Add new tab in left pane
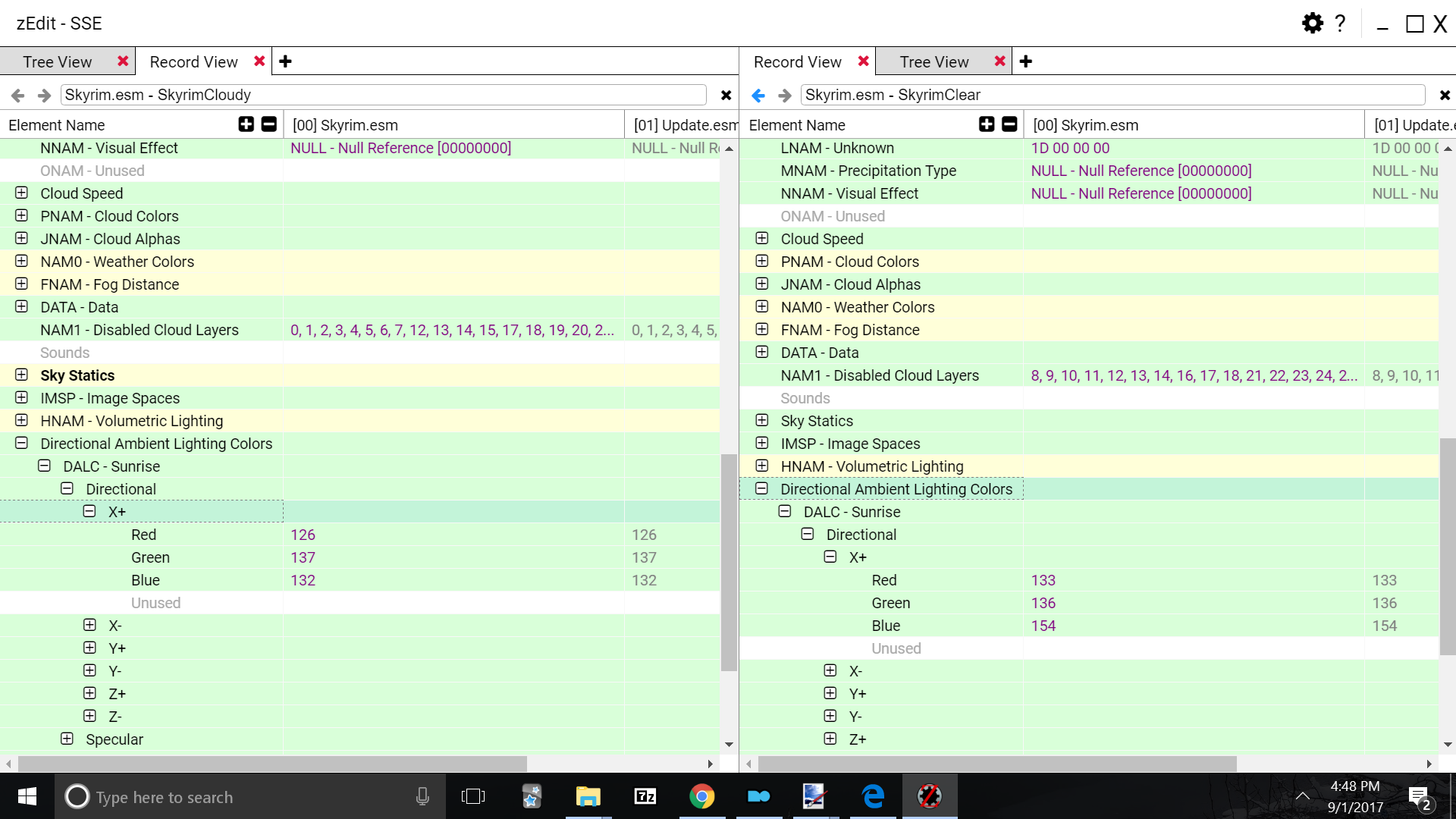 click(x=285, y=61)
